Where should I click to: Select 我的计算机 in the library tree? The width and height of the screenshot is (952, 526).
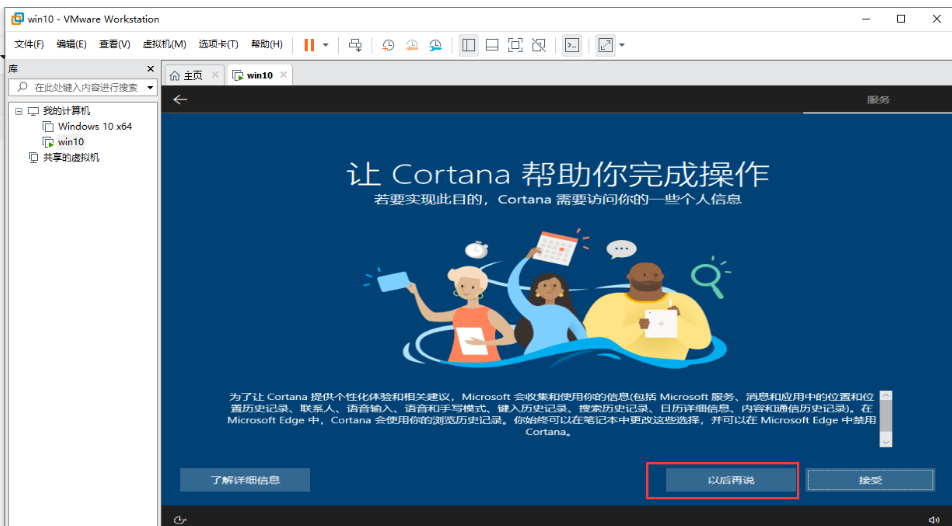coord(66,111)
